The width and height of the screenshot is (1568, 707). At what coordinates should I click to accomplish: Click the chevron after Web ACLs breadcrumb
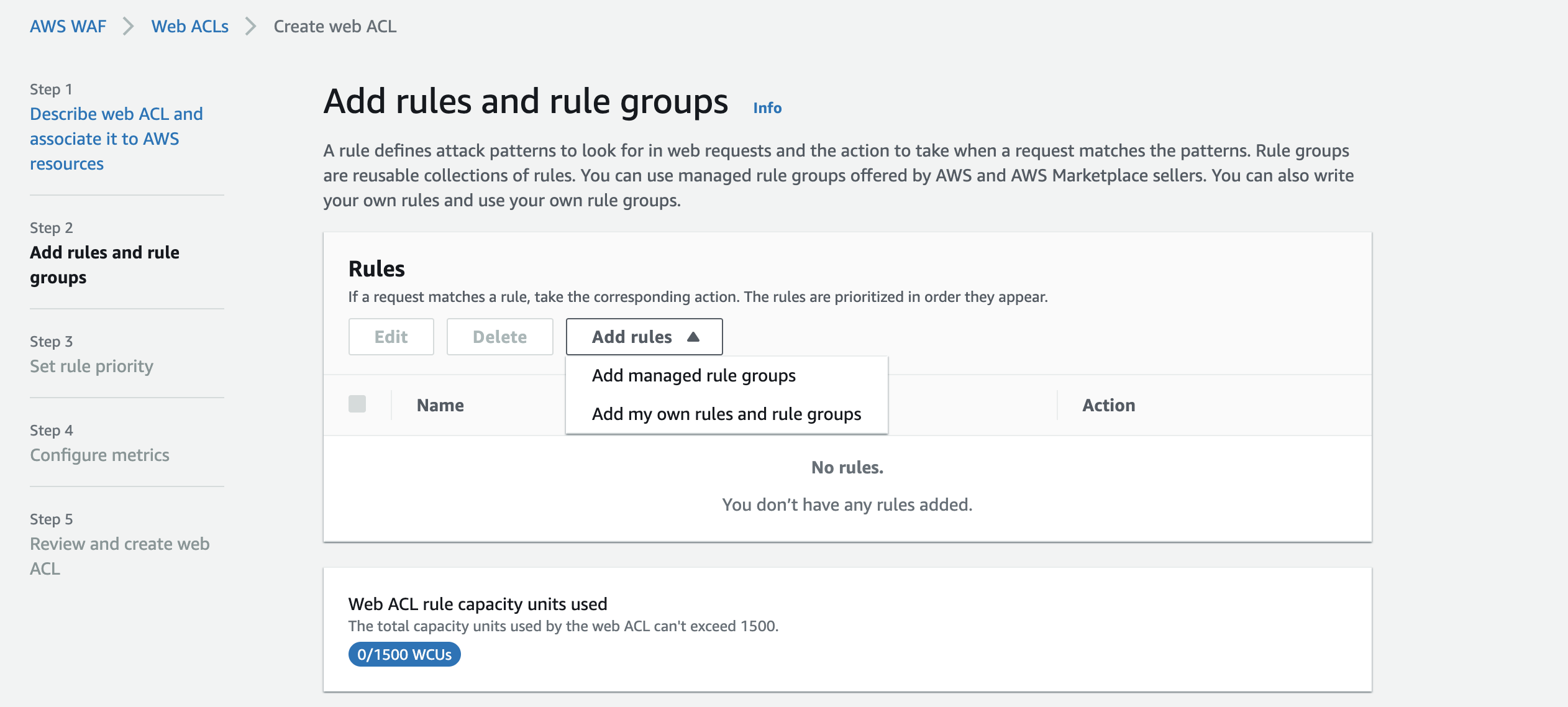250,27
